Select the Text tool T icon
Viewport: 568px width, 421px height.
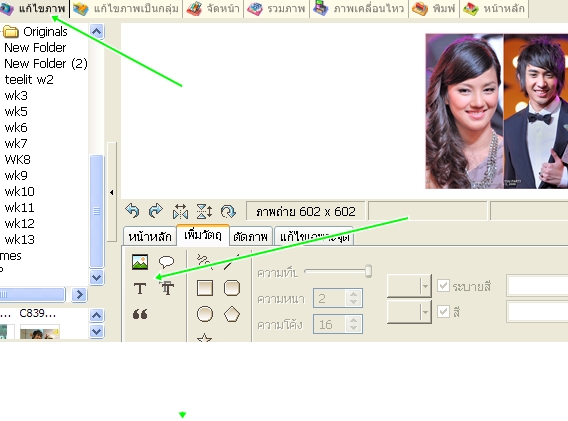tap(140, 288)
